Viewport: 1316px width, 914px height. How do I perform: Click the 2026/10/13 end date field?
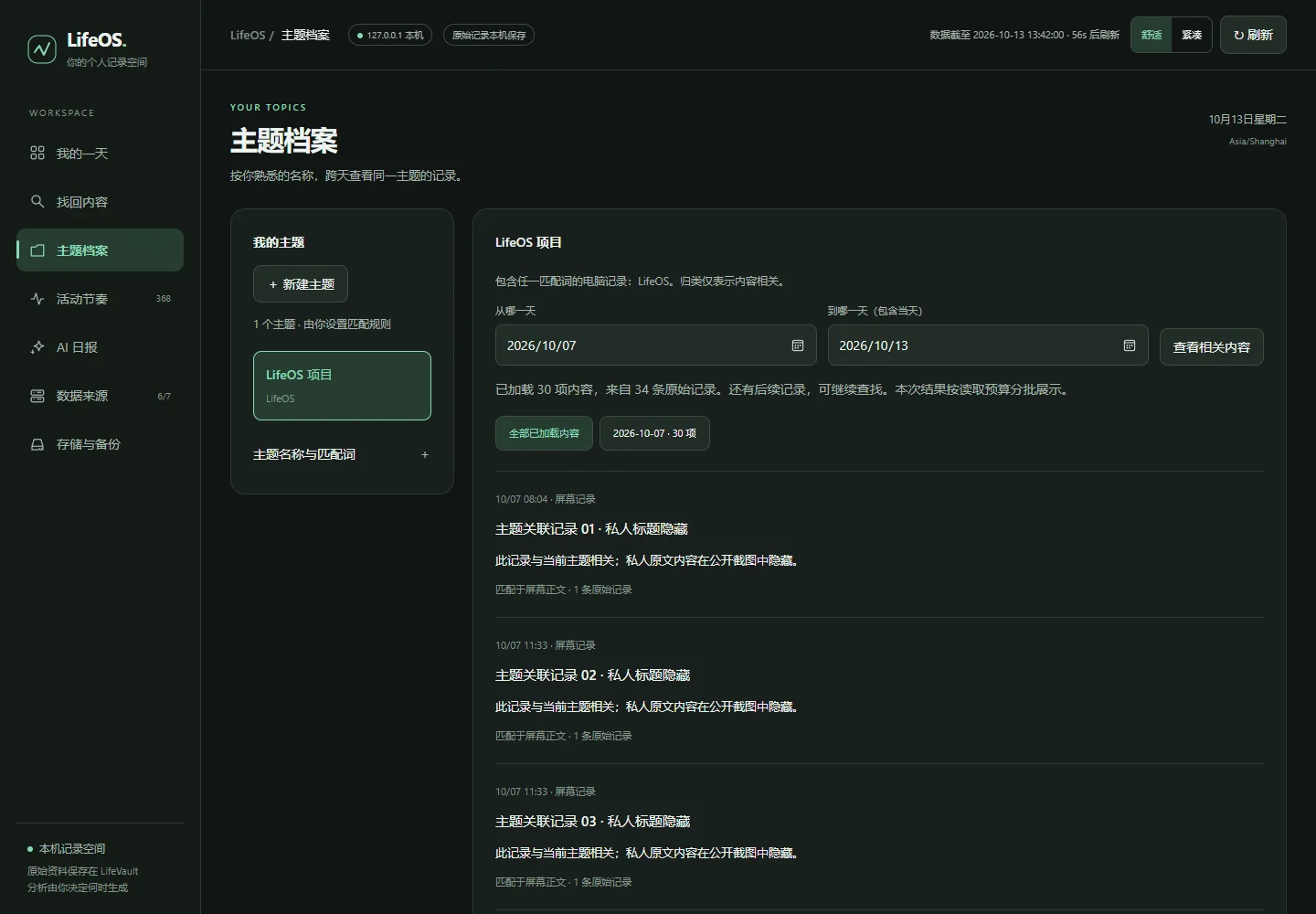pos(988,345)
